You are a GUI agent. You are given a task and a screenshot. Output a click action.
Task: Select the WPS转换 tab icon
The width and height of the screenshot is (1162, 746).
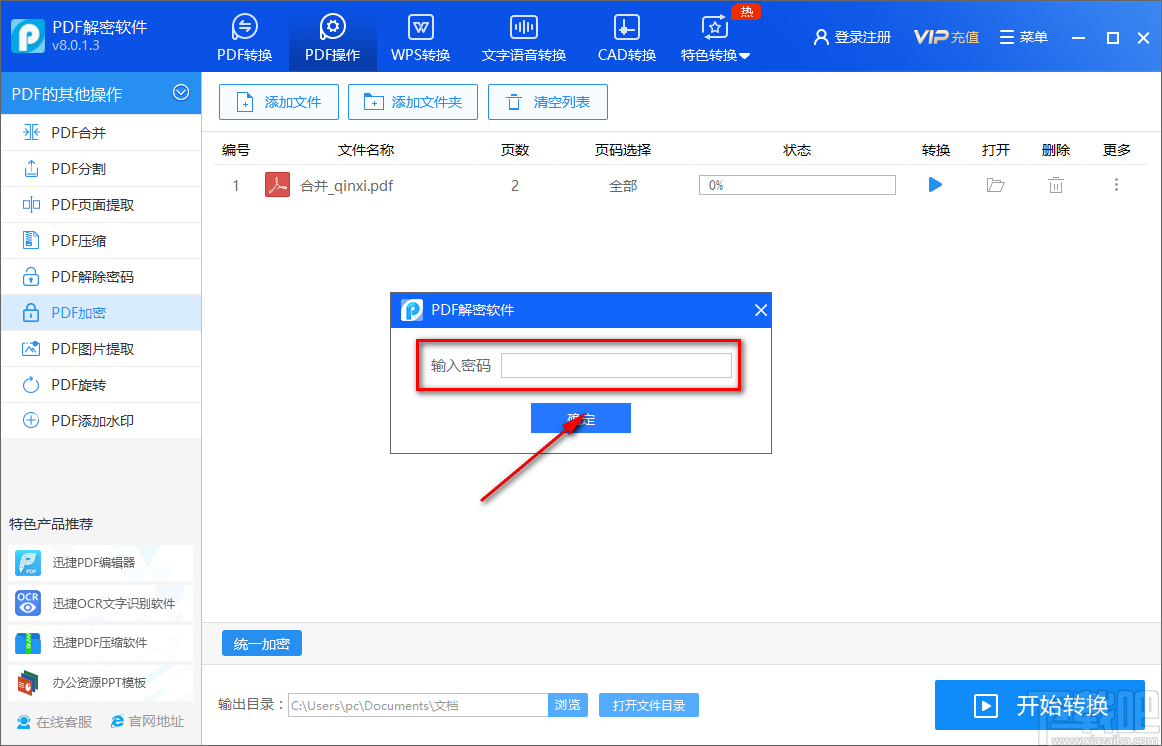tap(421, 27)
